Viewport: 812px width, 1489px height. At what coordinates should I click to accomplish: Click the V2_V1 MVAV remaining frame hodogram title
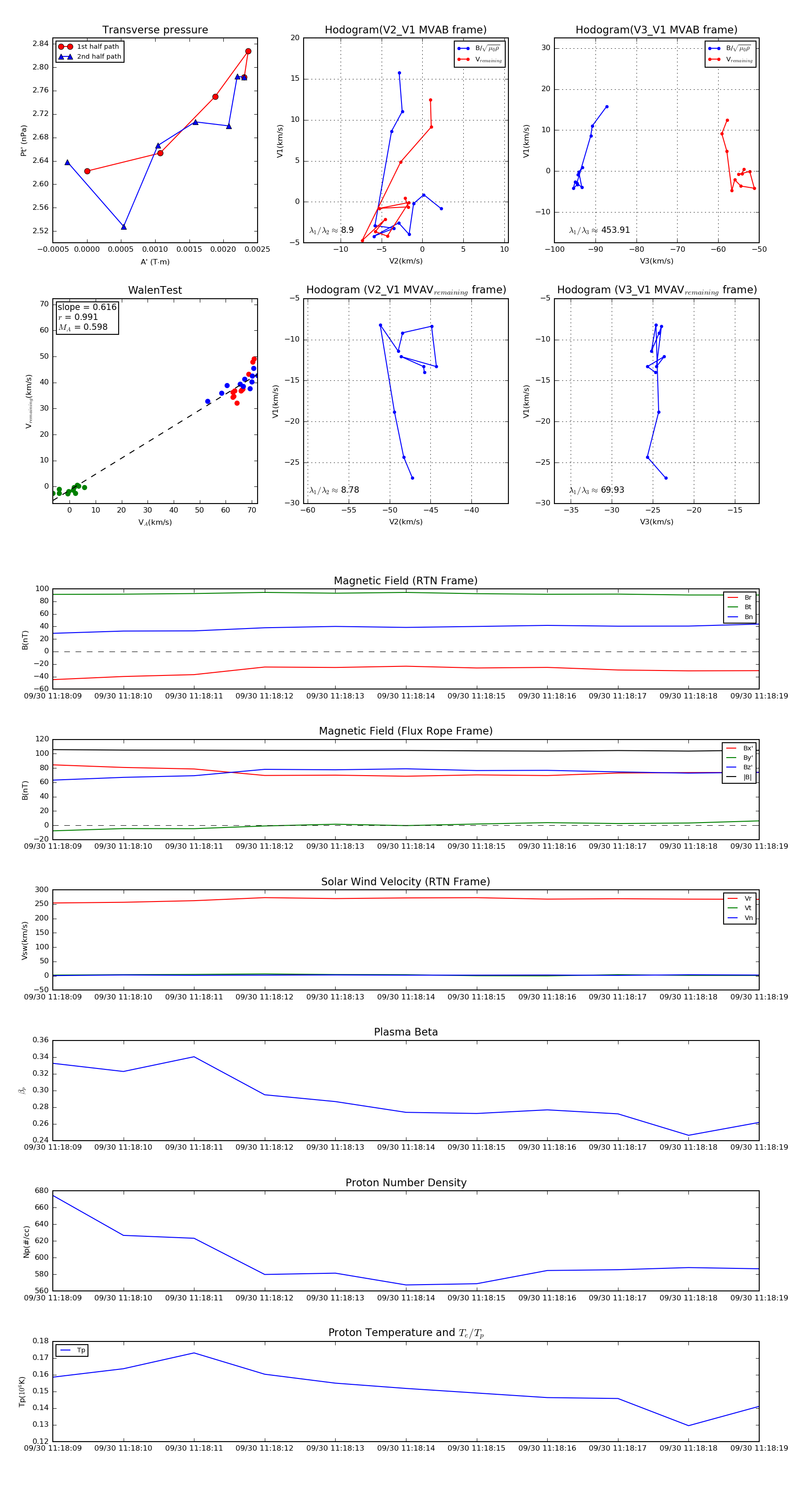pyautogui.click(x=406, y=290)
